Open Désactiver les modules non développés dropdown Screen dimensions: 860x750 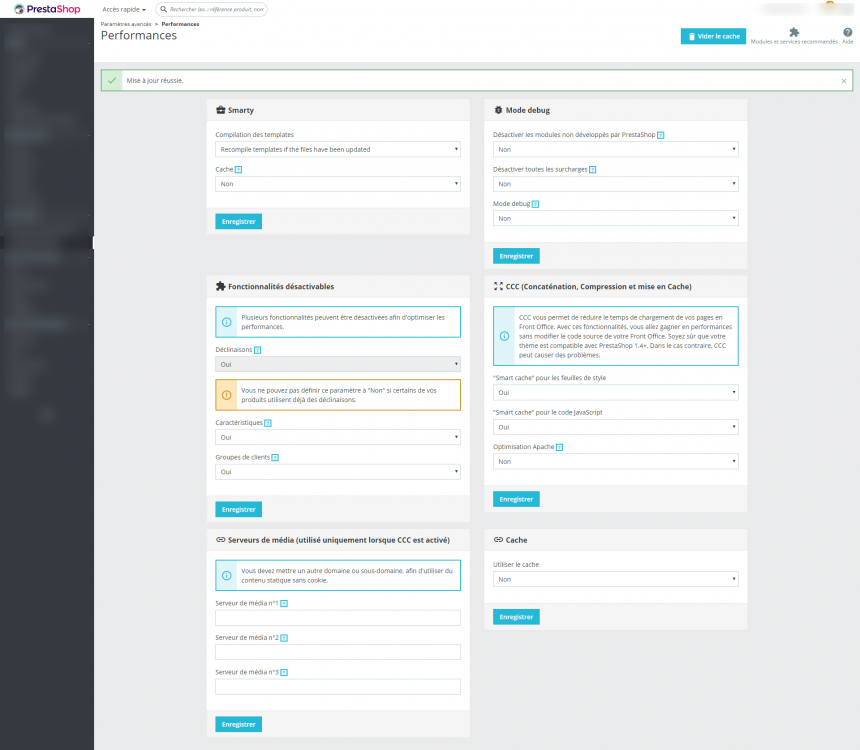tap(615, 149)
